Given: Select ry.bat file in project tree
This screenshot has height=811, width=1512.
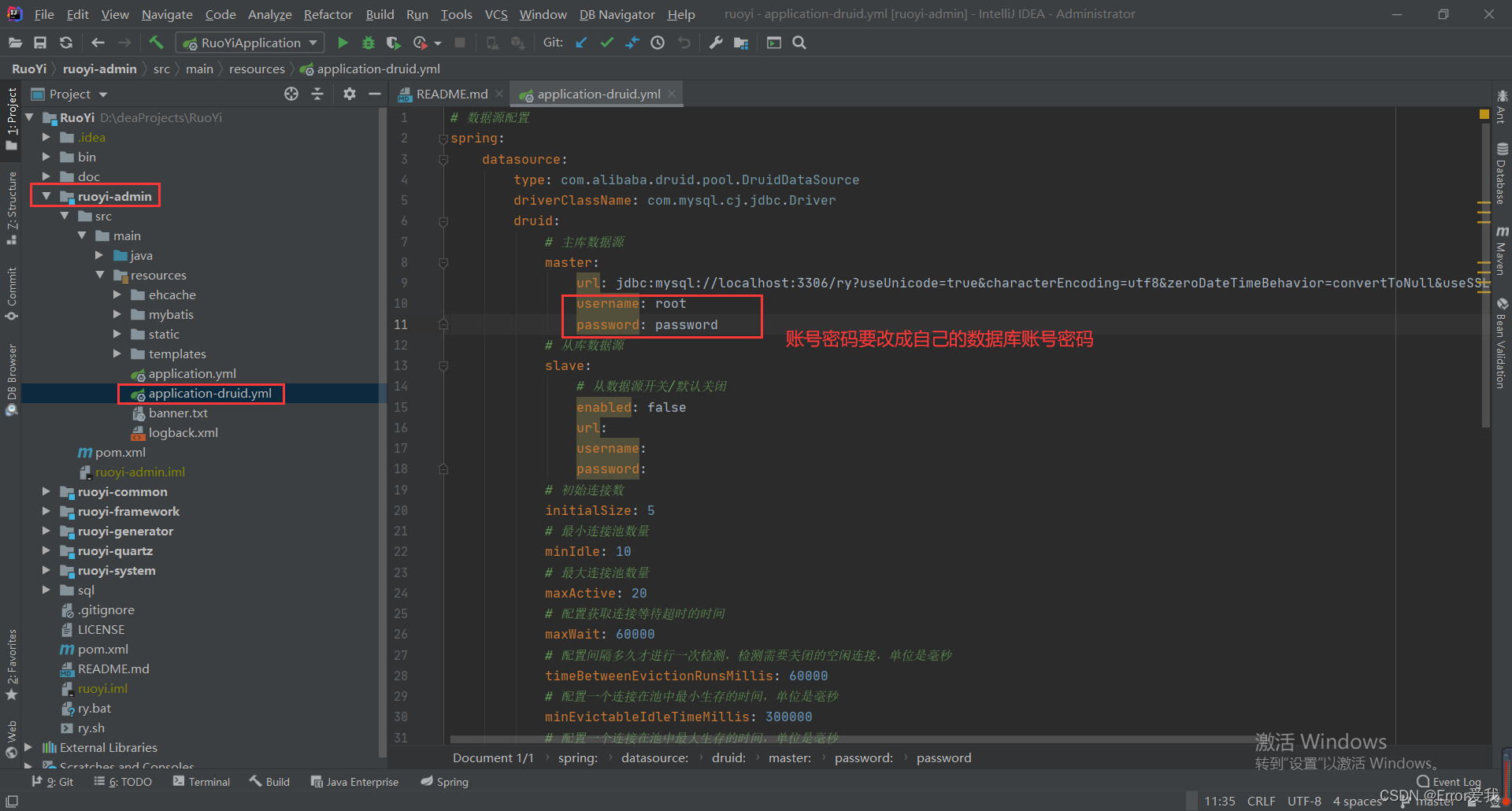Looking at the screenshot, I should [94, 708].
